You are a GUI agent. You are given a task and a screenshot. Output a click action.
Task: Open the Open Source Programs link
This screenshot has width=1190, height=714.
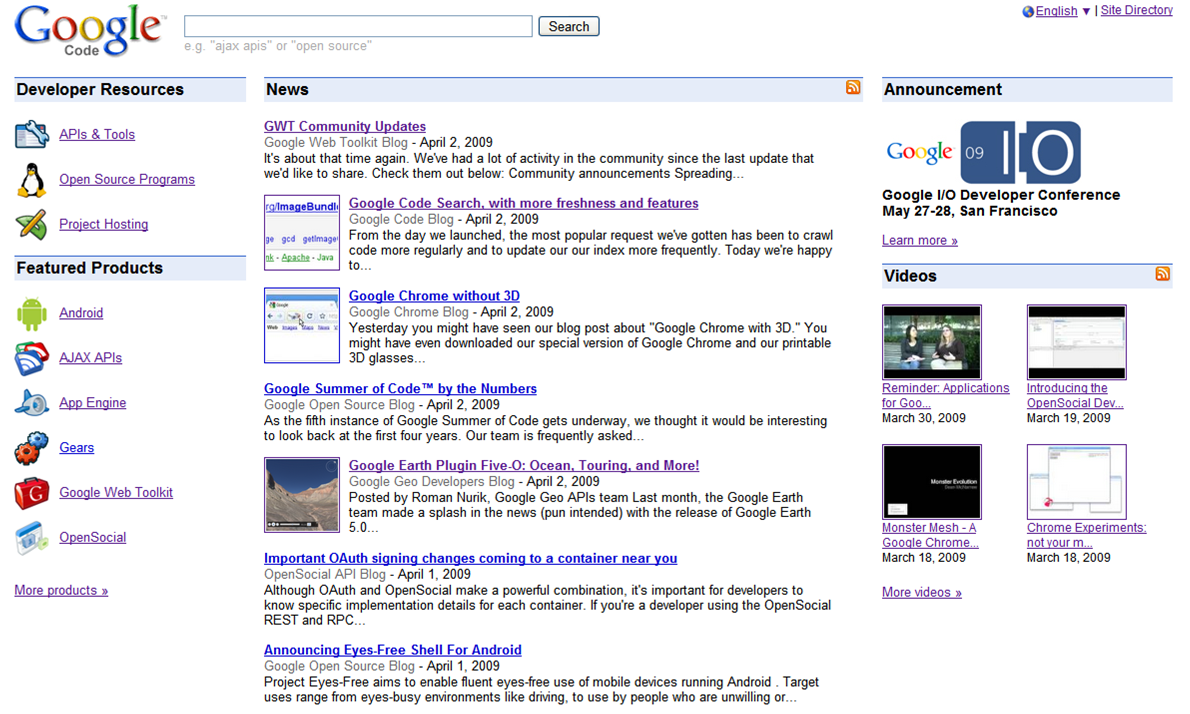tap(127, 179)
